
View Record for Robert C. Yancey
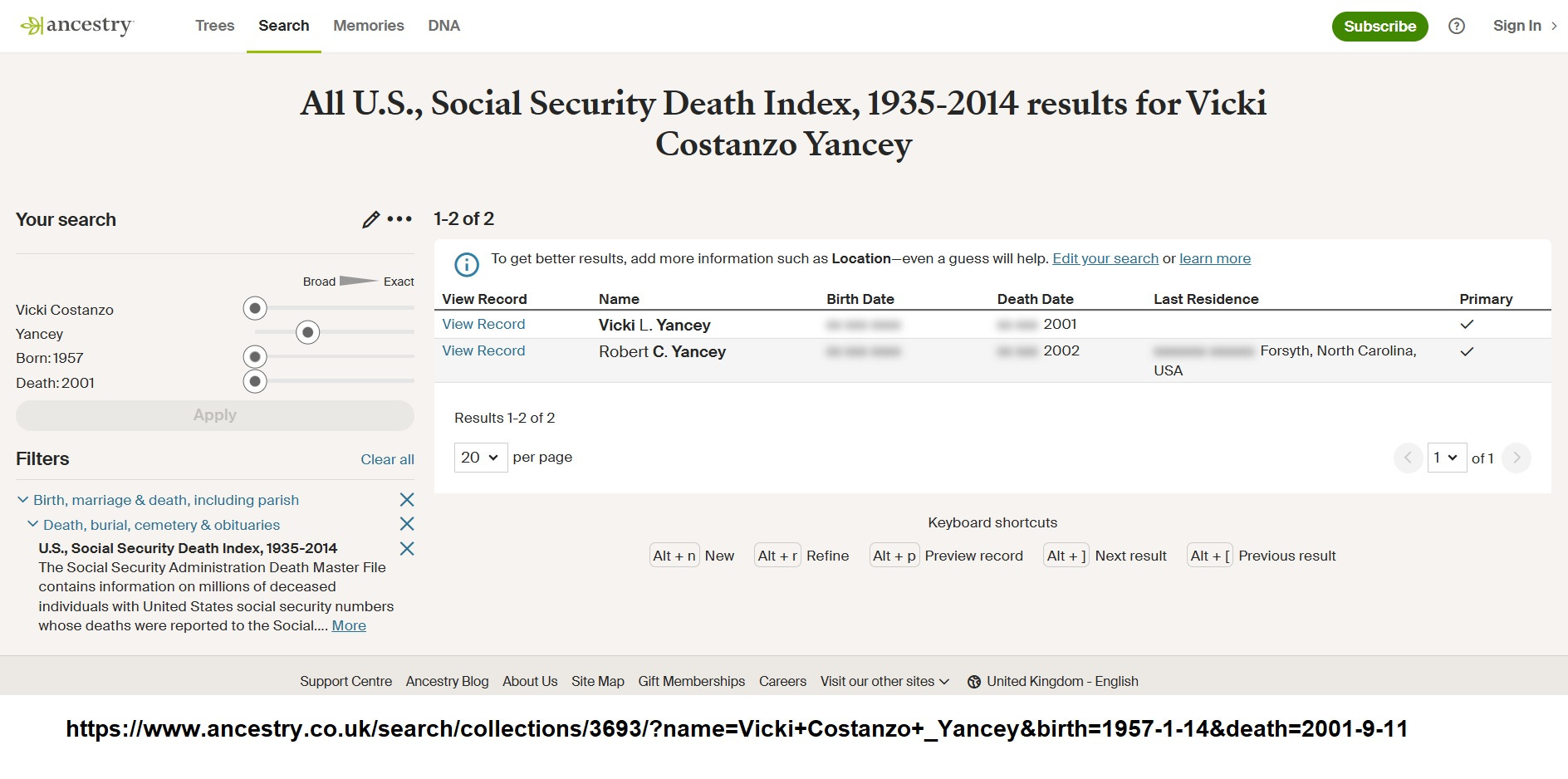483,350
